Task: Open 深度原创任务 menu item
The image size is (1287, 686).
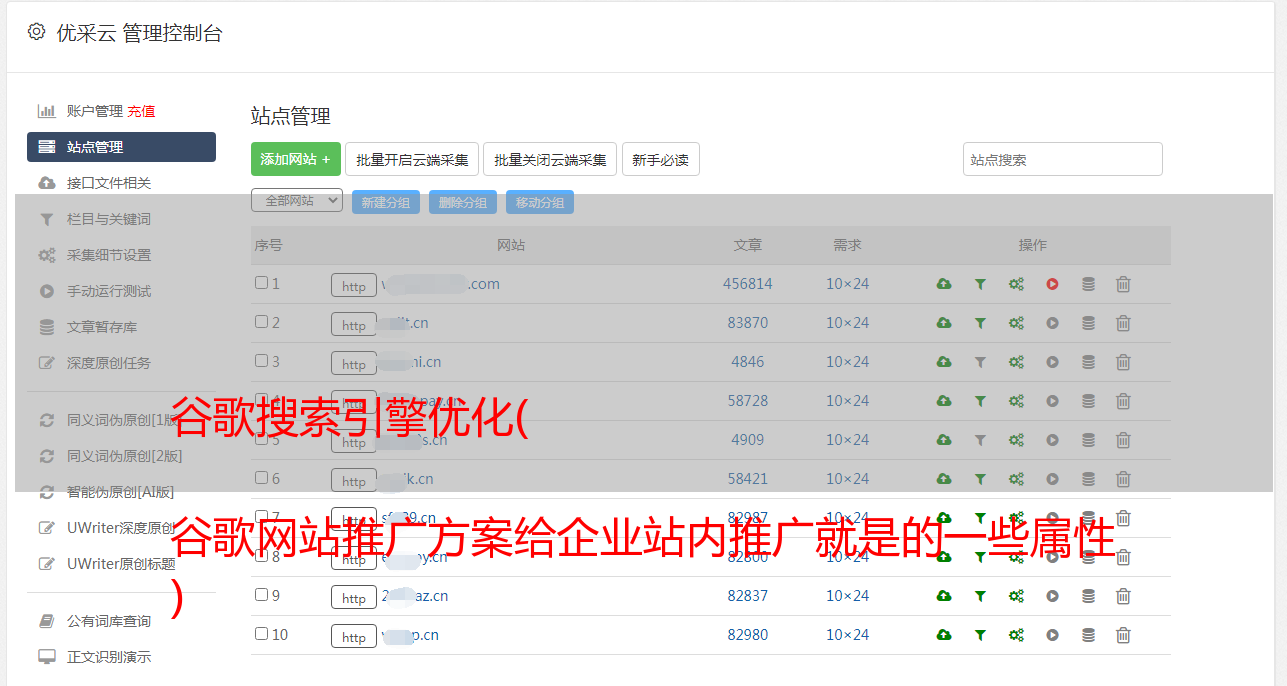Action: [109, 363]
